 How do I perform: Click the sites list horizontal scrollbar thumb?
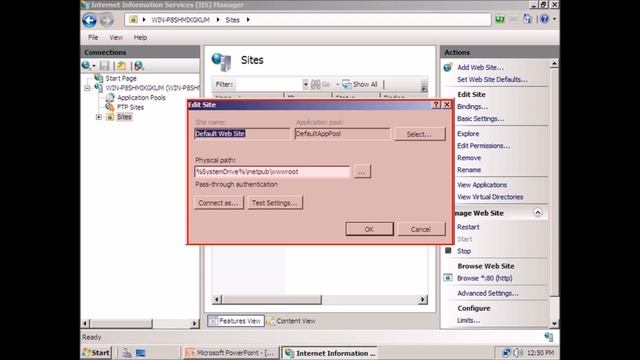point(271,300)
